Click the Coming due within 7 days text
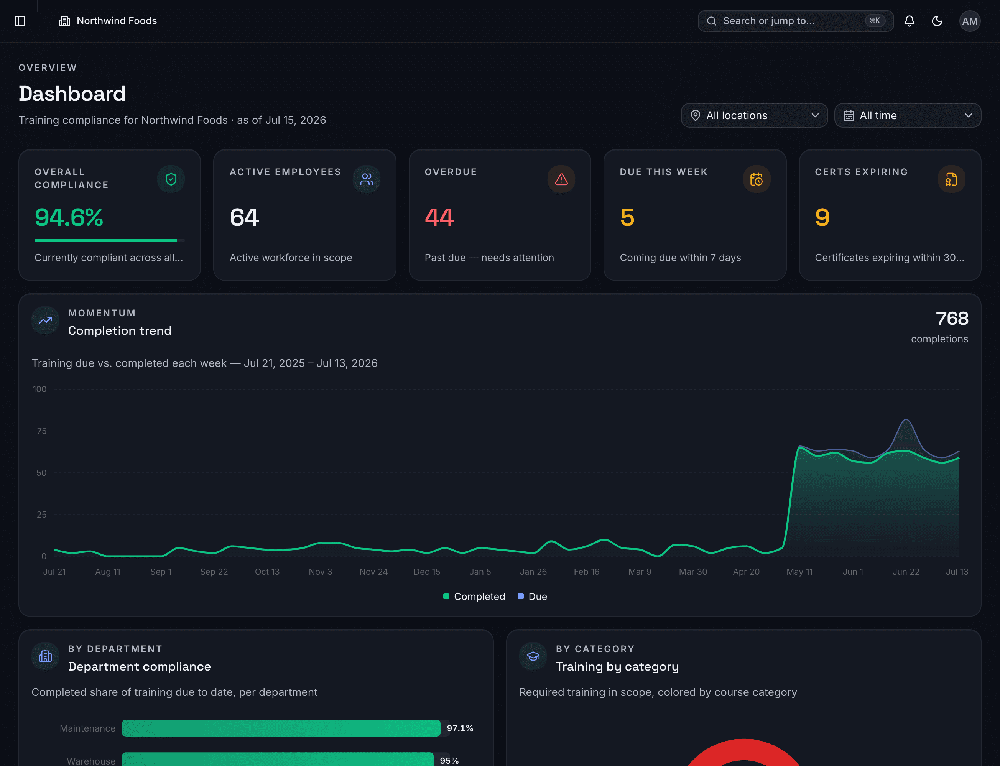The image size is (1000, 766). click(x=680, y=258)
